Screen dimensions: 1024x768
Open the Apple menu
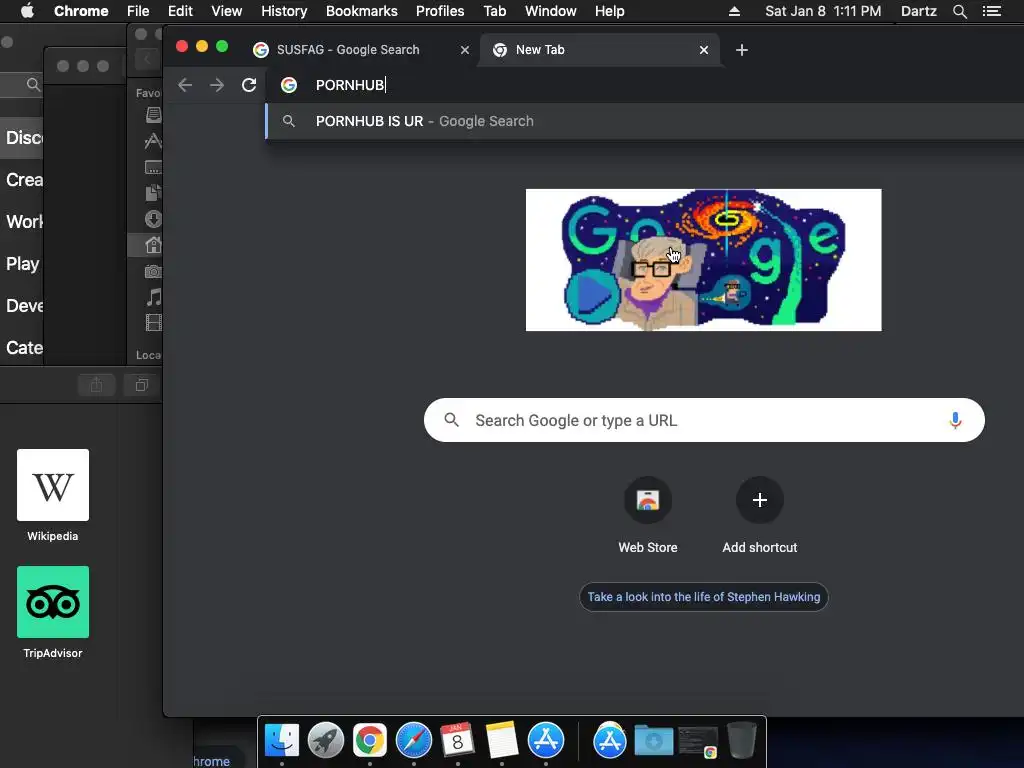click(x=27, y=11)
